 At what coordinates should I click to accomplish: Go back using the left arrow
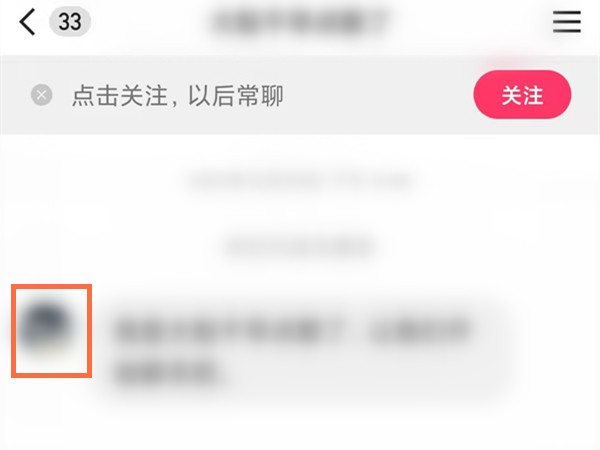27,22
